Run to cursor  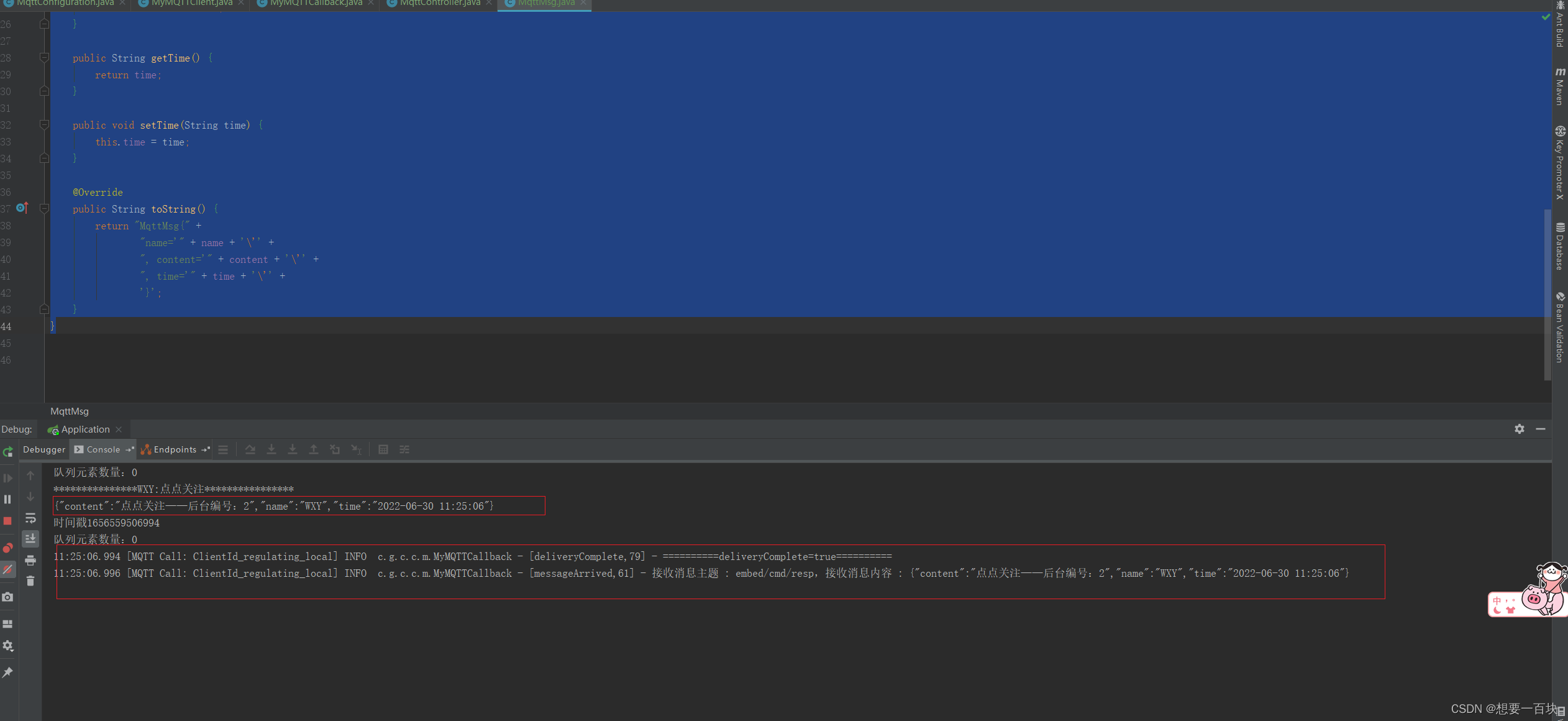point(356,449)
